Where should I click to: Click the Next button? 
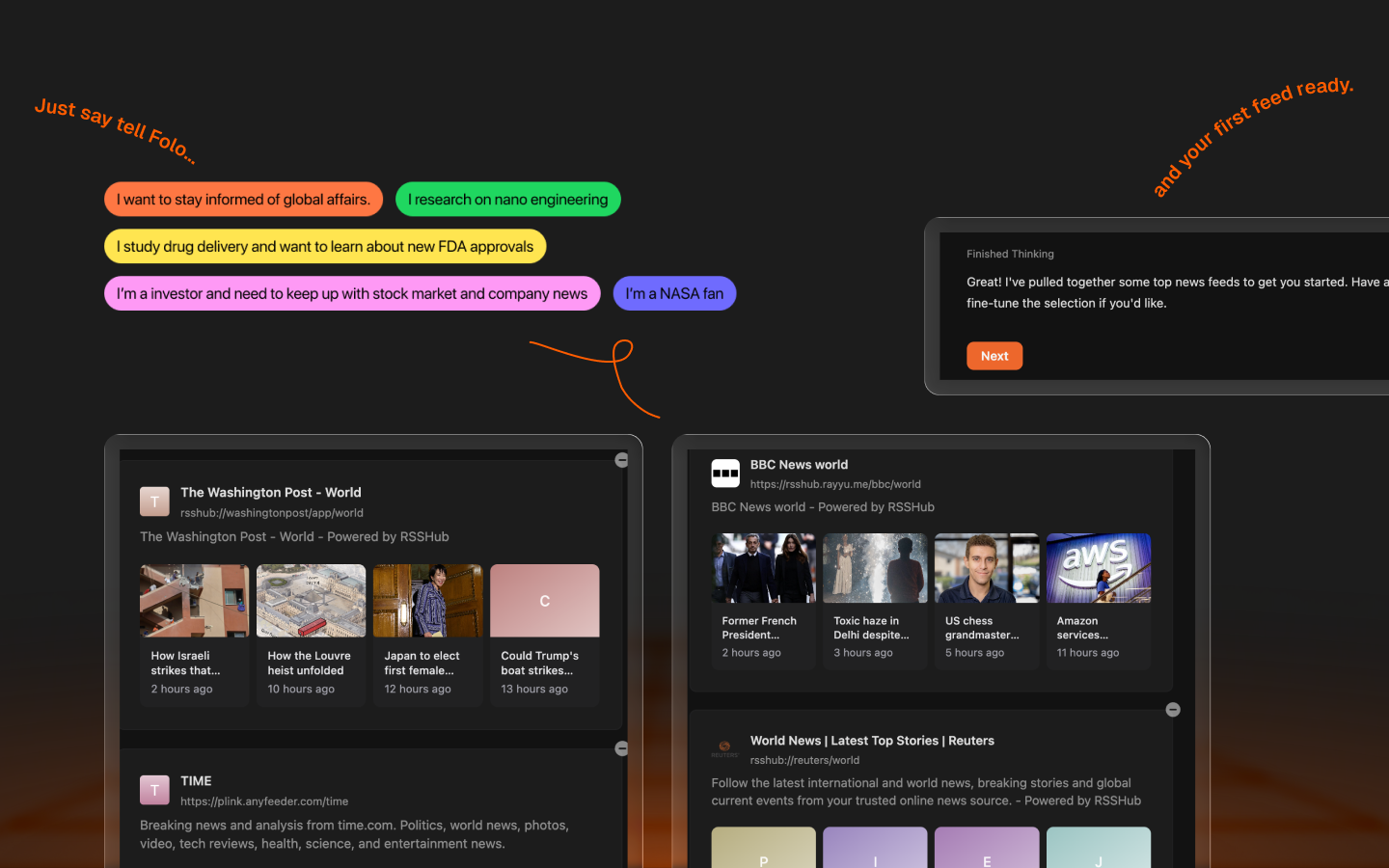994,356
